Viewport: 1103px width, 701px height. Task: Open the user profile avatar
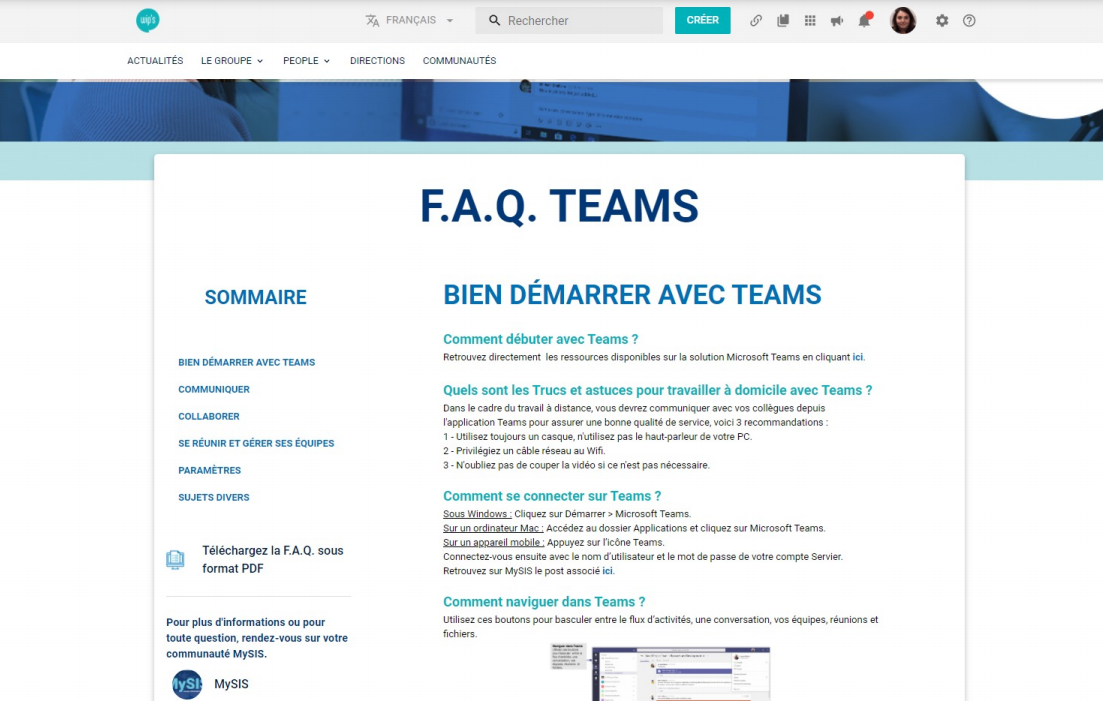coord(903,20)
